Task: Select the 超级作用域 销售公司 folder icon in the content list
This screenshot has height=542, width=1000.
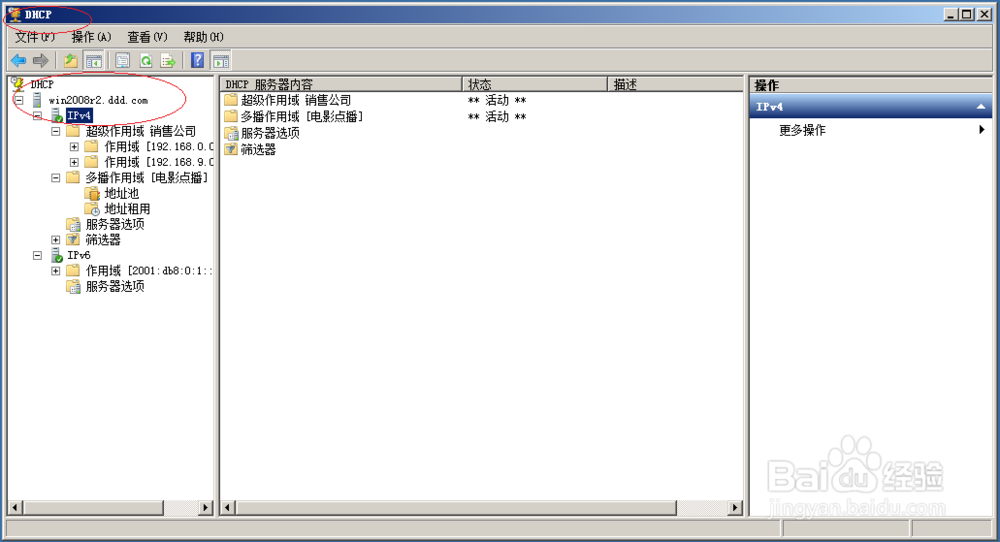Action: tap(231, 100)
